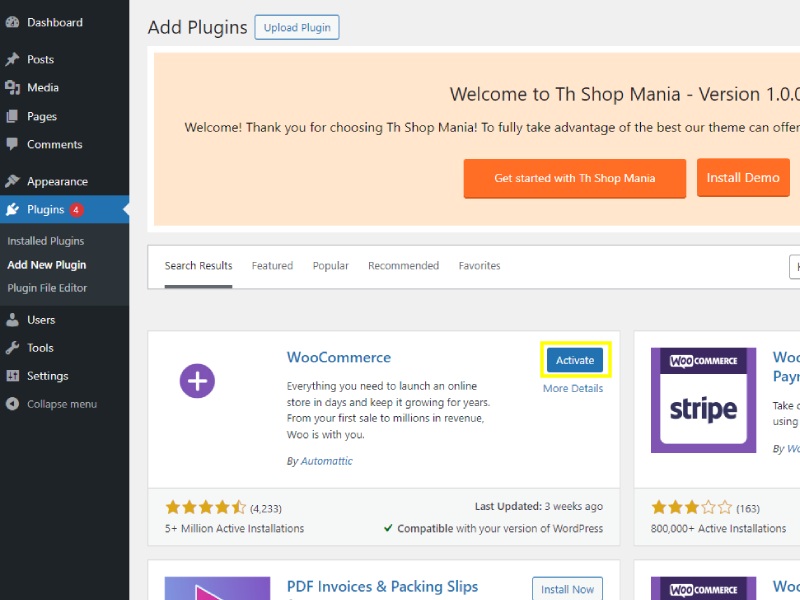800x600 pixels.
Task: Click the "Last Updated: 3 weeks ago" text
Action: pyautogui.click(x=539, y=507)
